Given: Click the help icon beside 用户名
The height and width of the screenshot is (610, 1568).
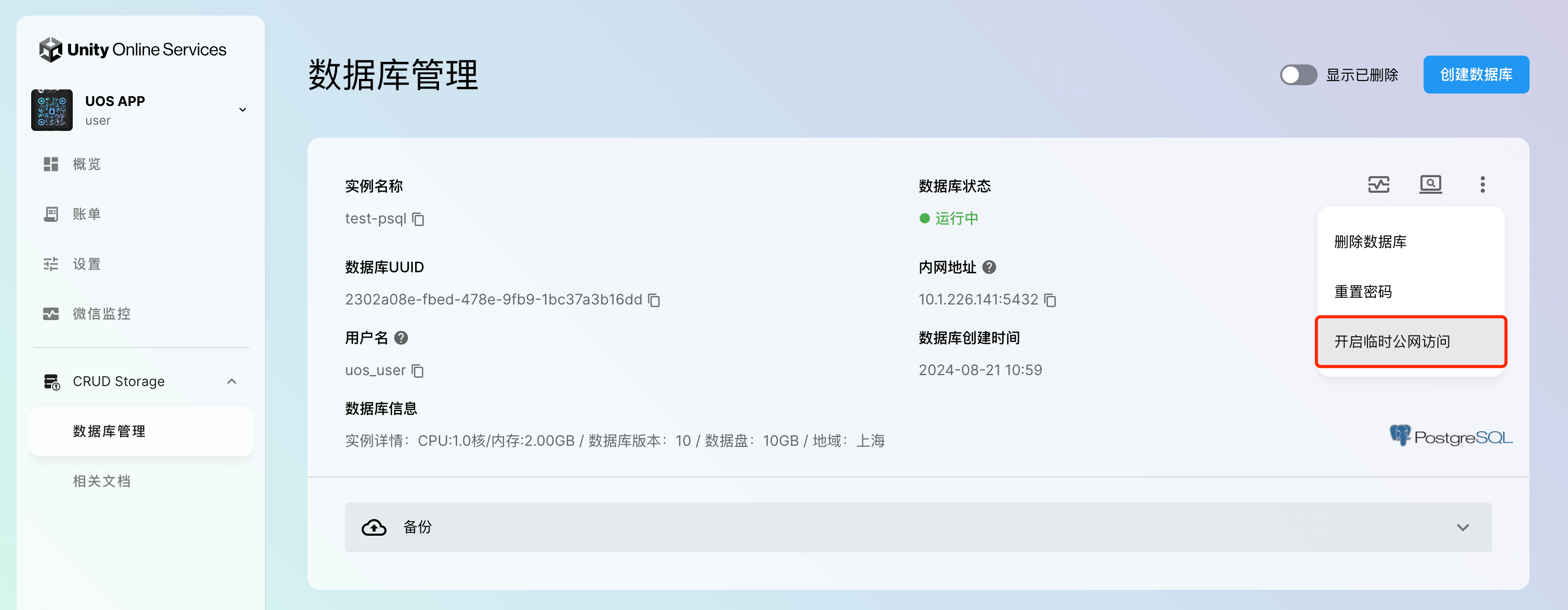Looking at the screenshot, I should tap(401, 338).
